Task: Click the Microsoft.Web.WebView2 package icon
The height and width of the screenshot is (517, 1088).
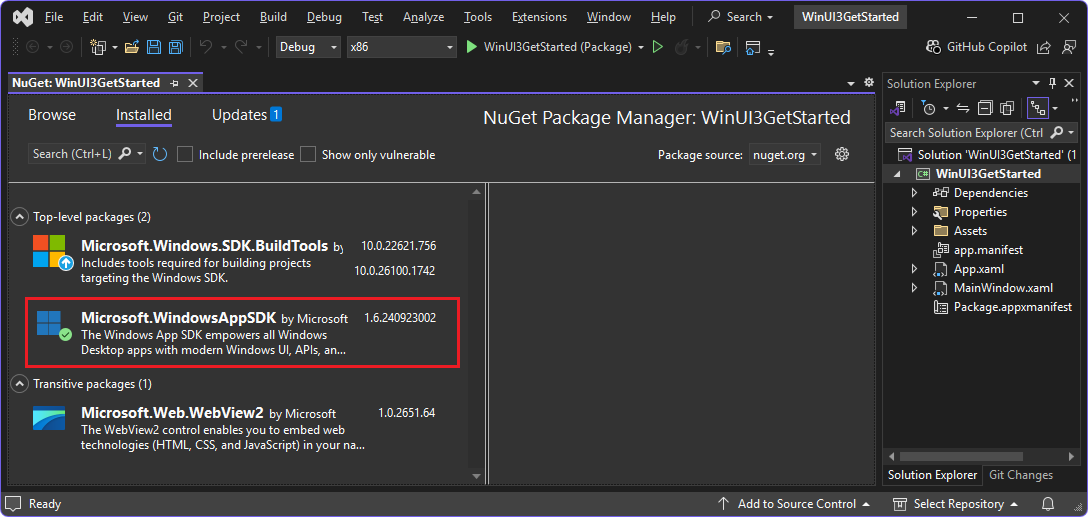Action: pos(49,418)
